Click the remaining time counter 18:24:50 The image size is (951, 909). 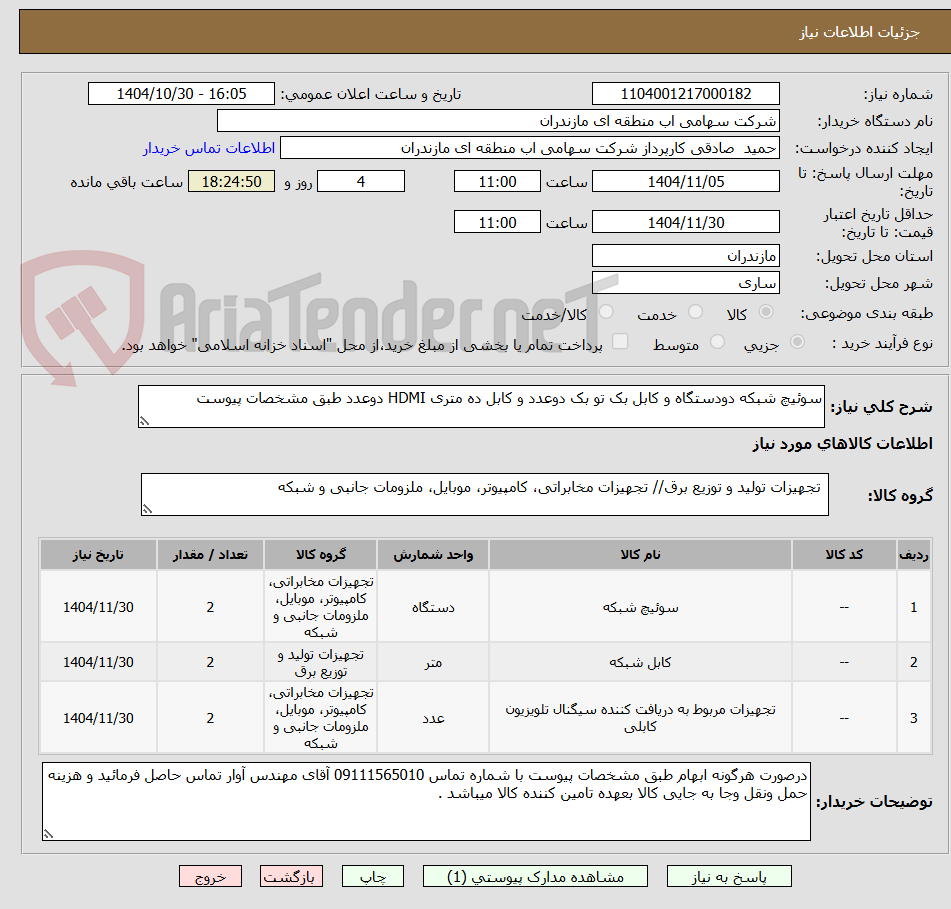pyautogui.click(x=231, y=182)
